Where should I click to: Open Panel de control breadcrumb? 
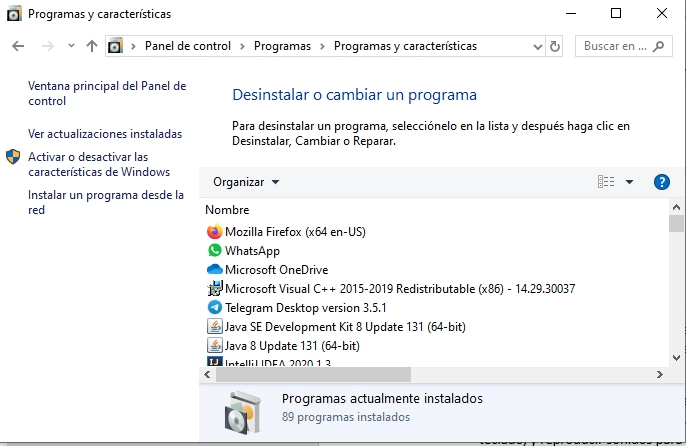(x=188, y=46)
